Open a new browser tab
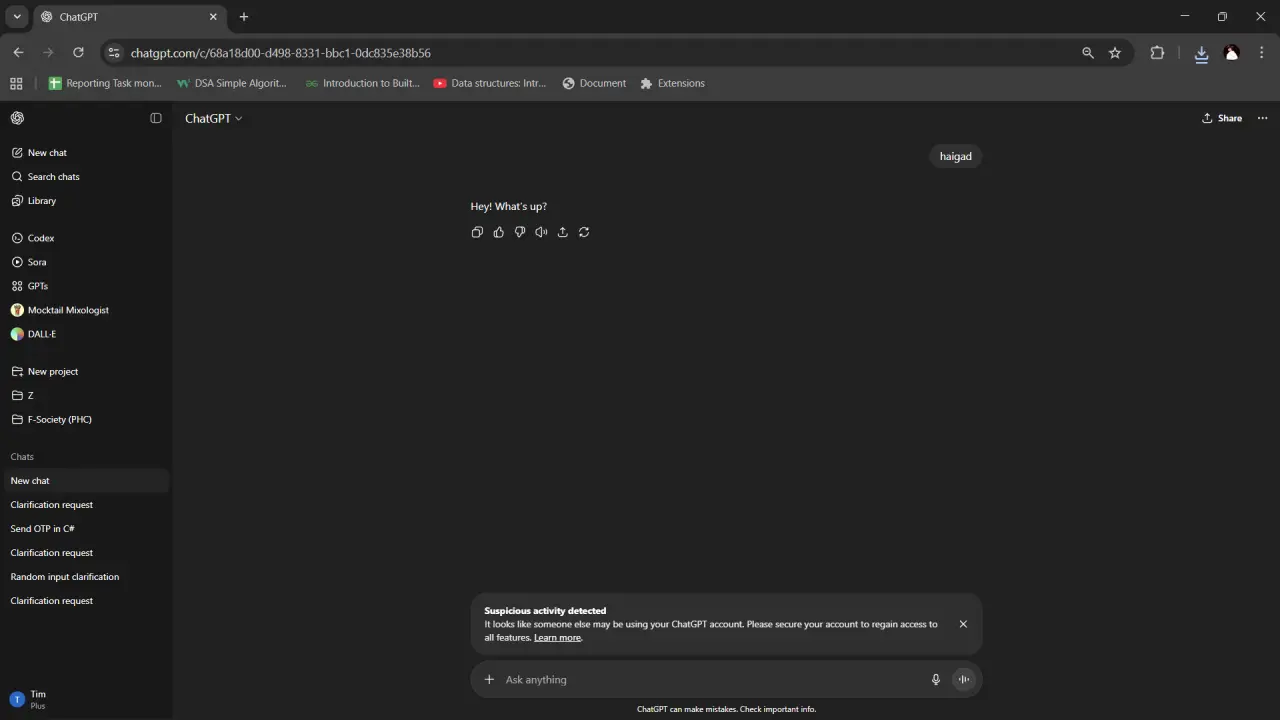Image resolution: width=1280 pixels, height=720 pixels. click(244, 17)
